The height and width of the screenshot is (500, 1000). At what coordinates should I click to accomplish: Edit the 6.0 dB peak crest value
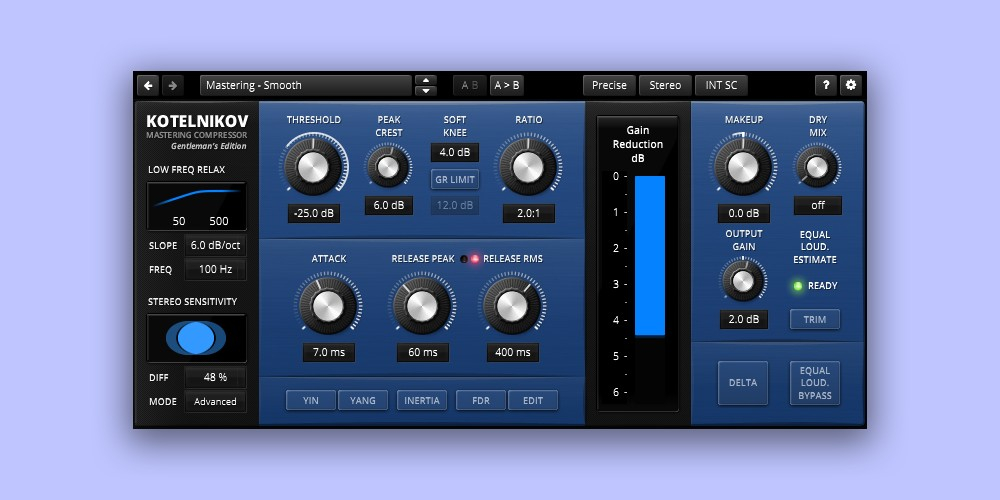[x=388, y=205]
